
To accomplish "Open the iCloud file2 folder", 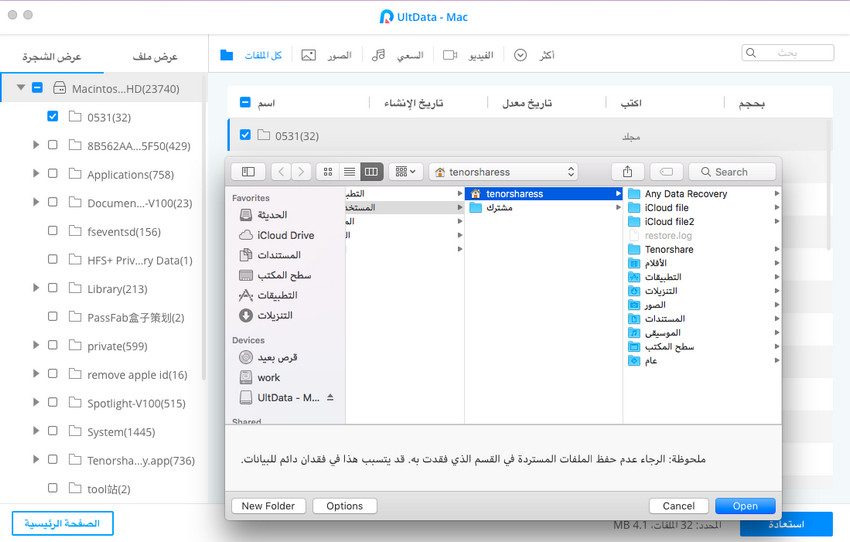I will point(703,221).
